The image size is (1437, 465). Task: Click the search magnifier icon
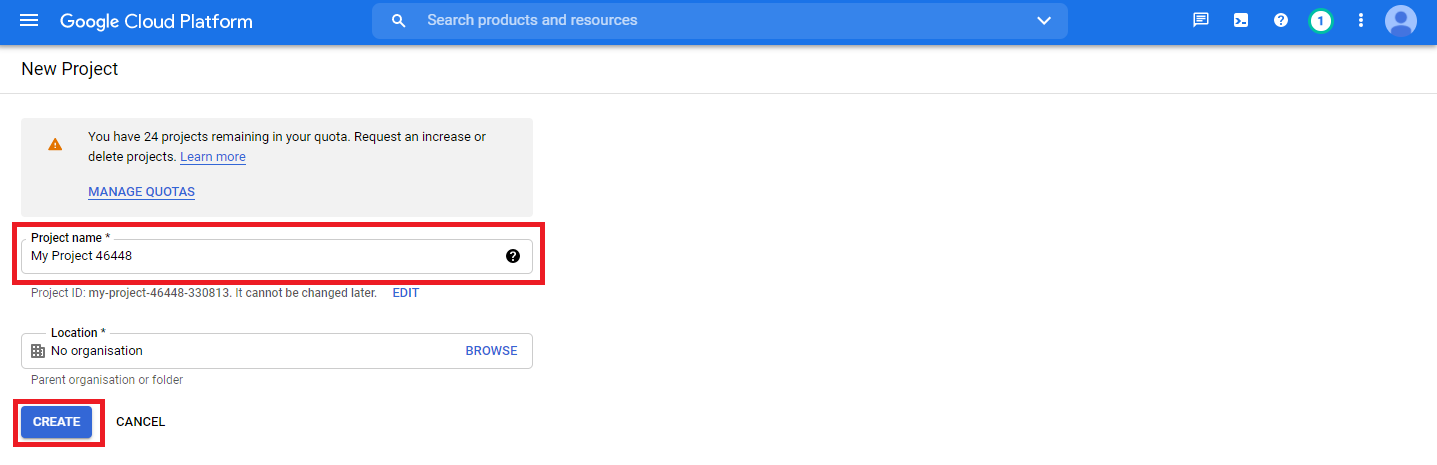(398, 21)
